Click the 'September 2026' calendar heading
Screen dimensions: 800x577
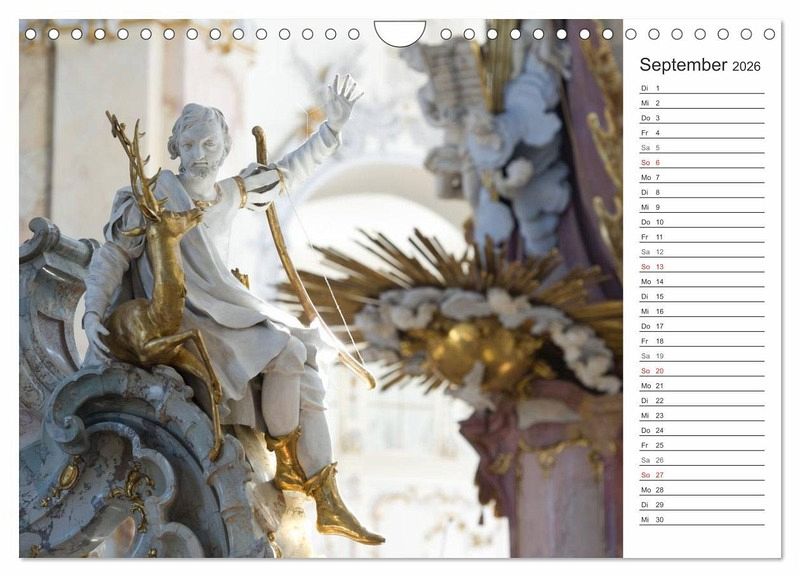click(699, 65)
